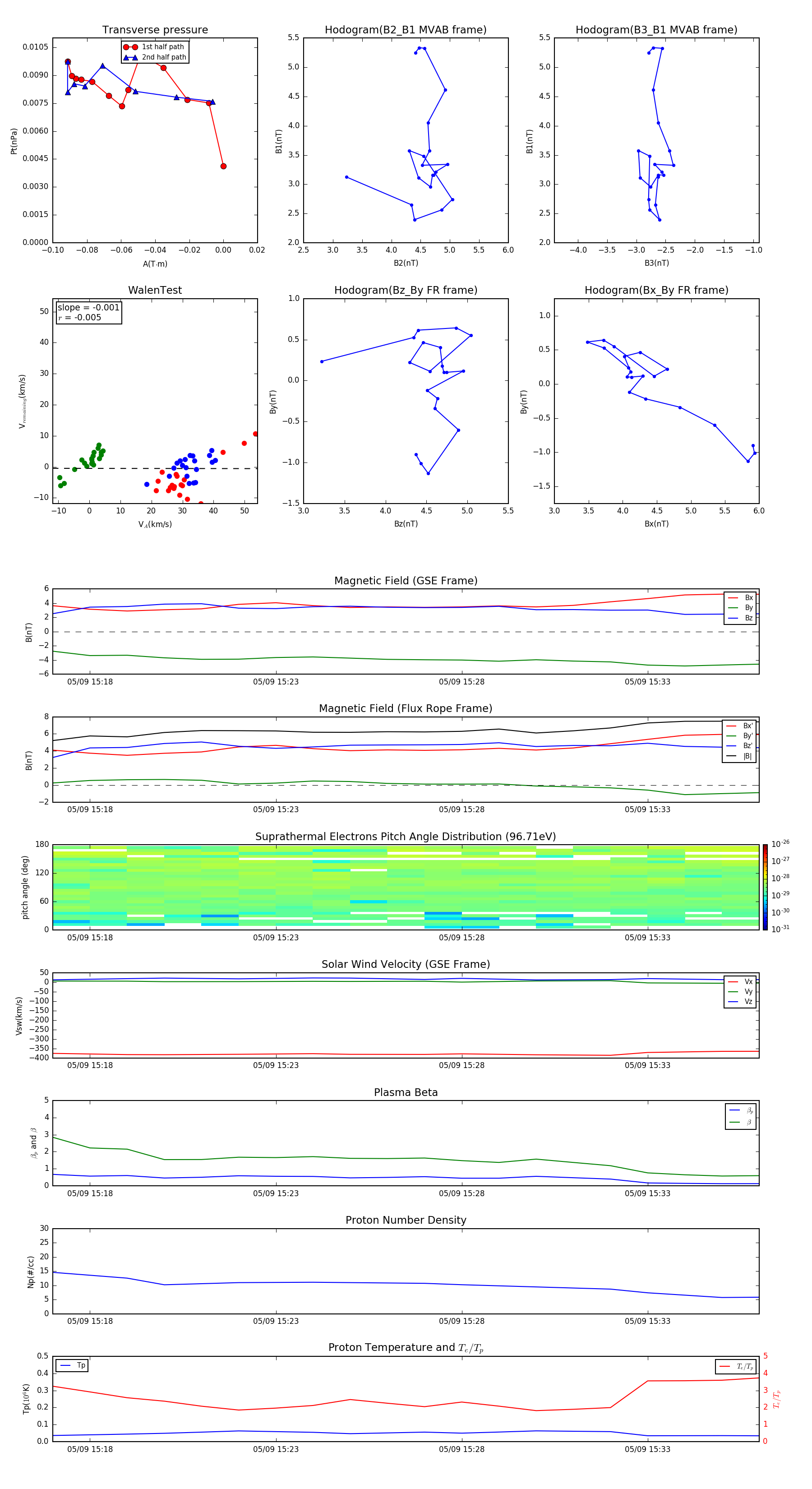Click the 'Bx' entry in GSE legend

pos(741,598)
